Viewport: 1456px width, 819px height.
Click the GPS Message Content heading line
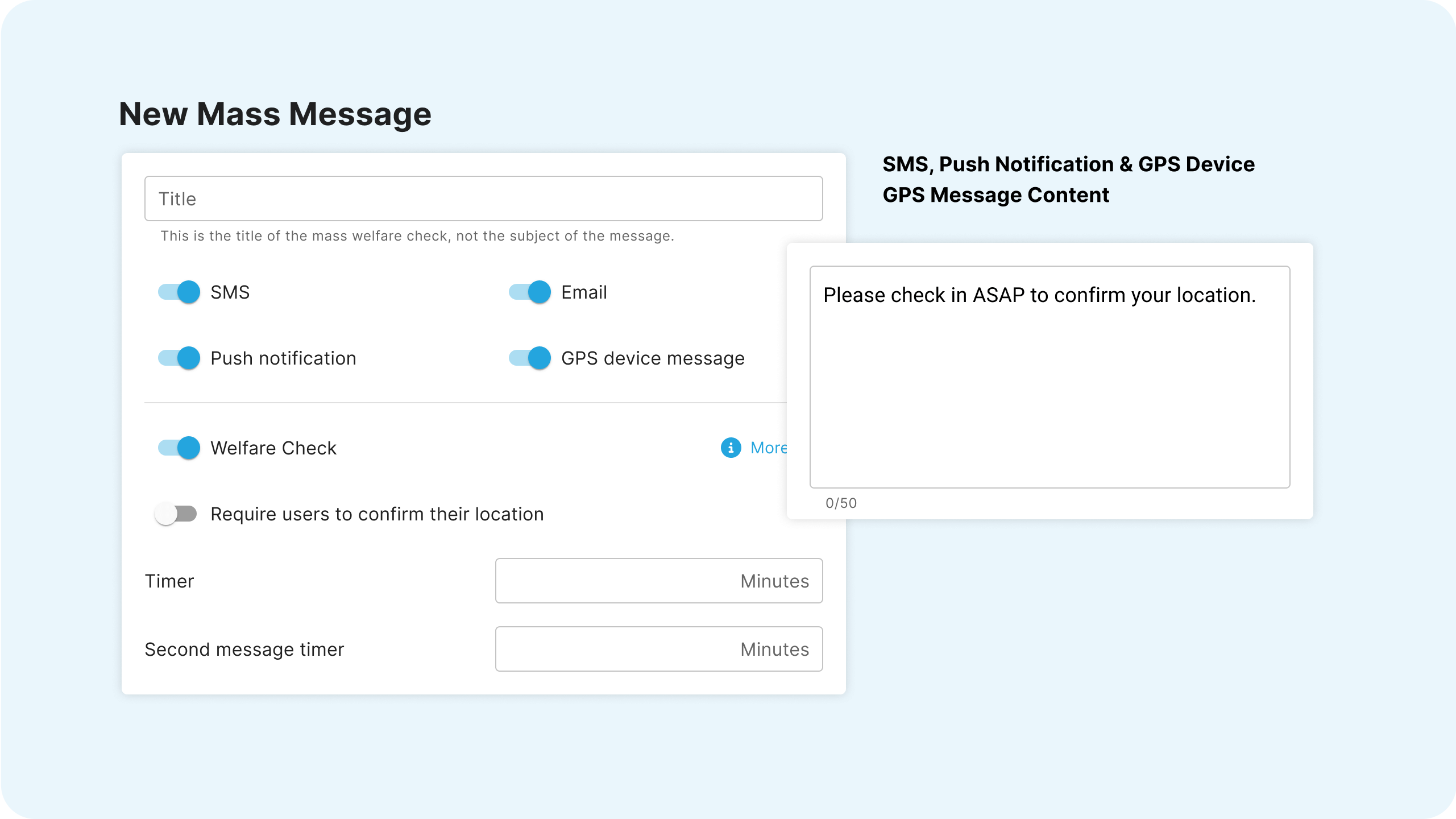click(x=995, y=195)
